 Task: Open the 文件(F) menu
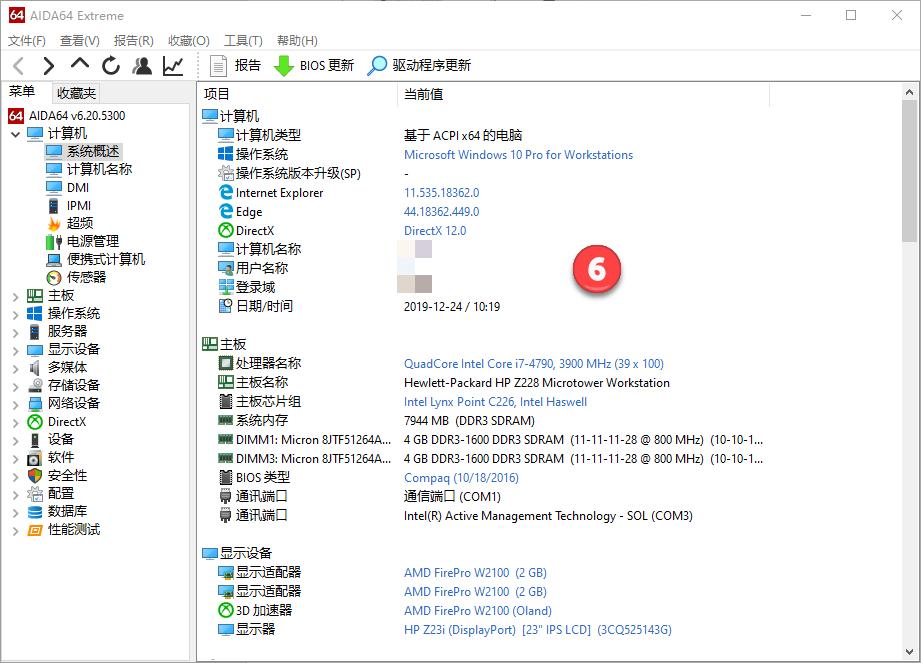coord(27,41)
